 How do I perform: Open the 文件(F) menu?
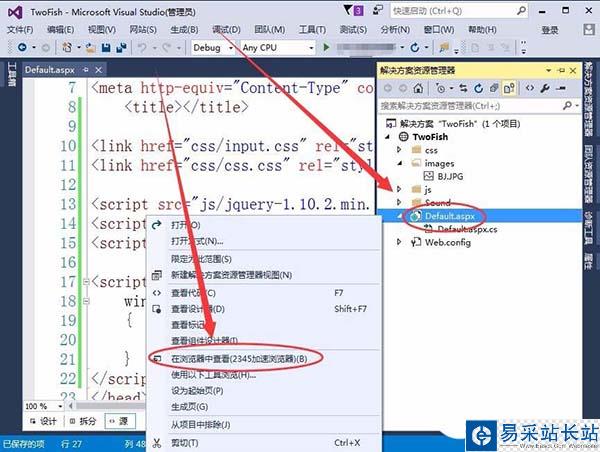(x=20, y=29)
